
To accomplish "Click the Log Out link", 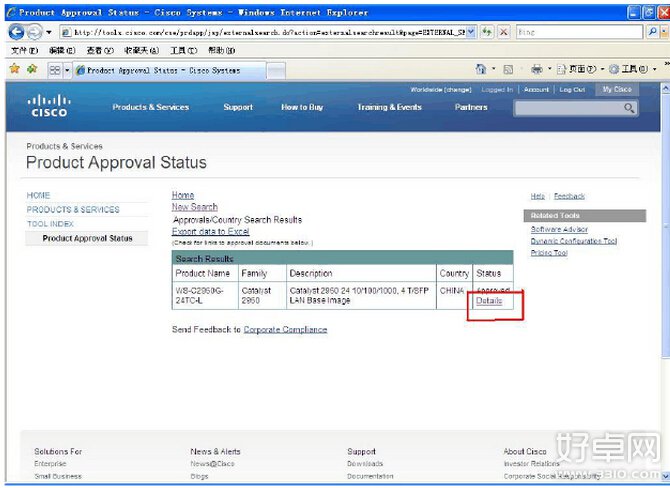I will [x=572, y=90].
